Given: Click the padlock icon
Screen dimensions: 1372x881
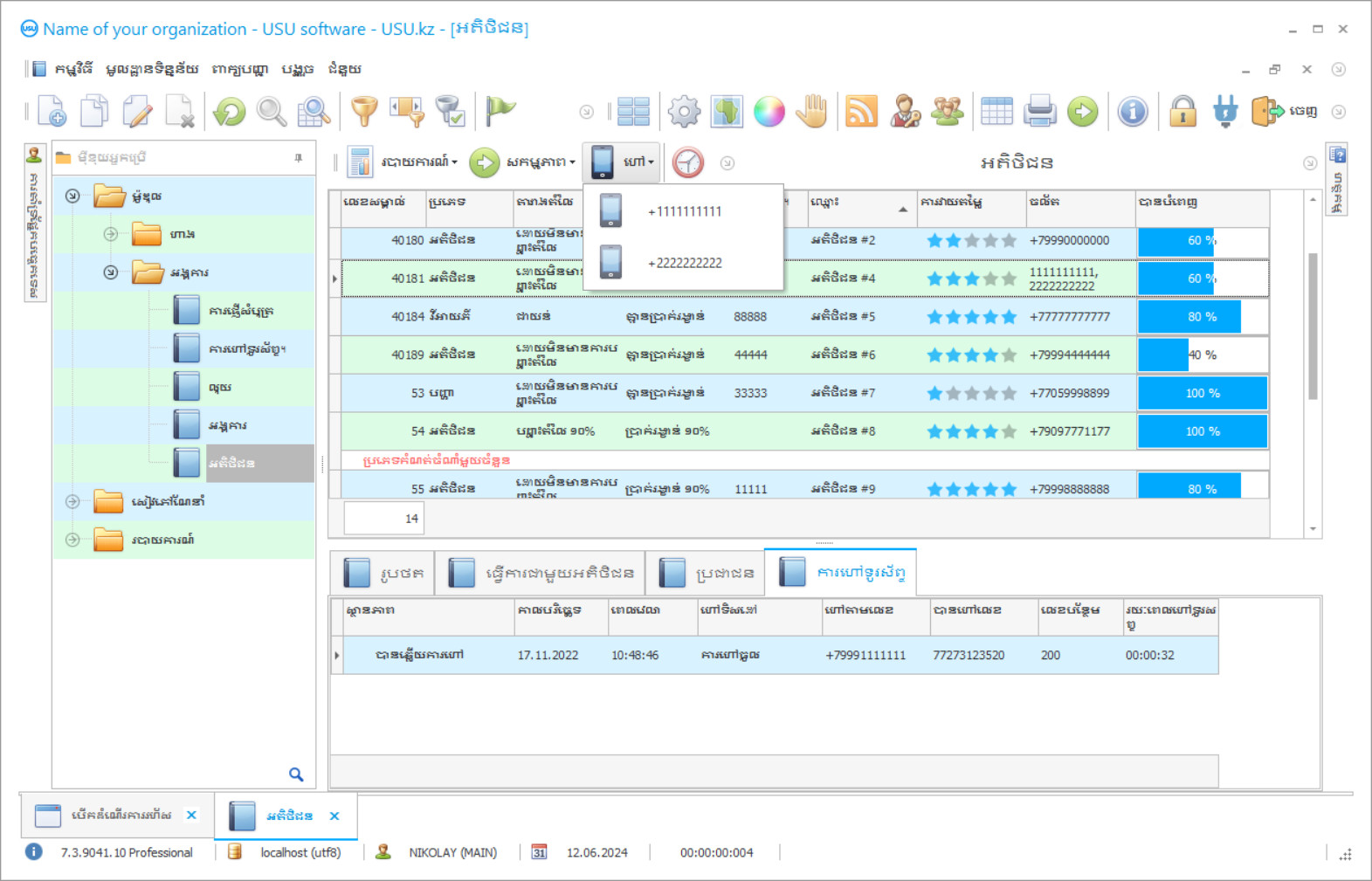Looking at the screenshot, I should tap(1182, 112).
